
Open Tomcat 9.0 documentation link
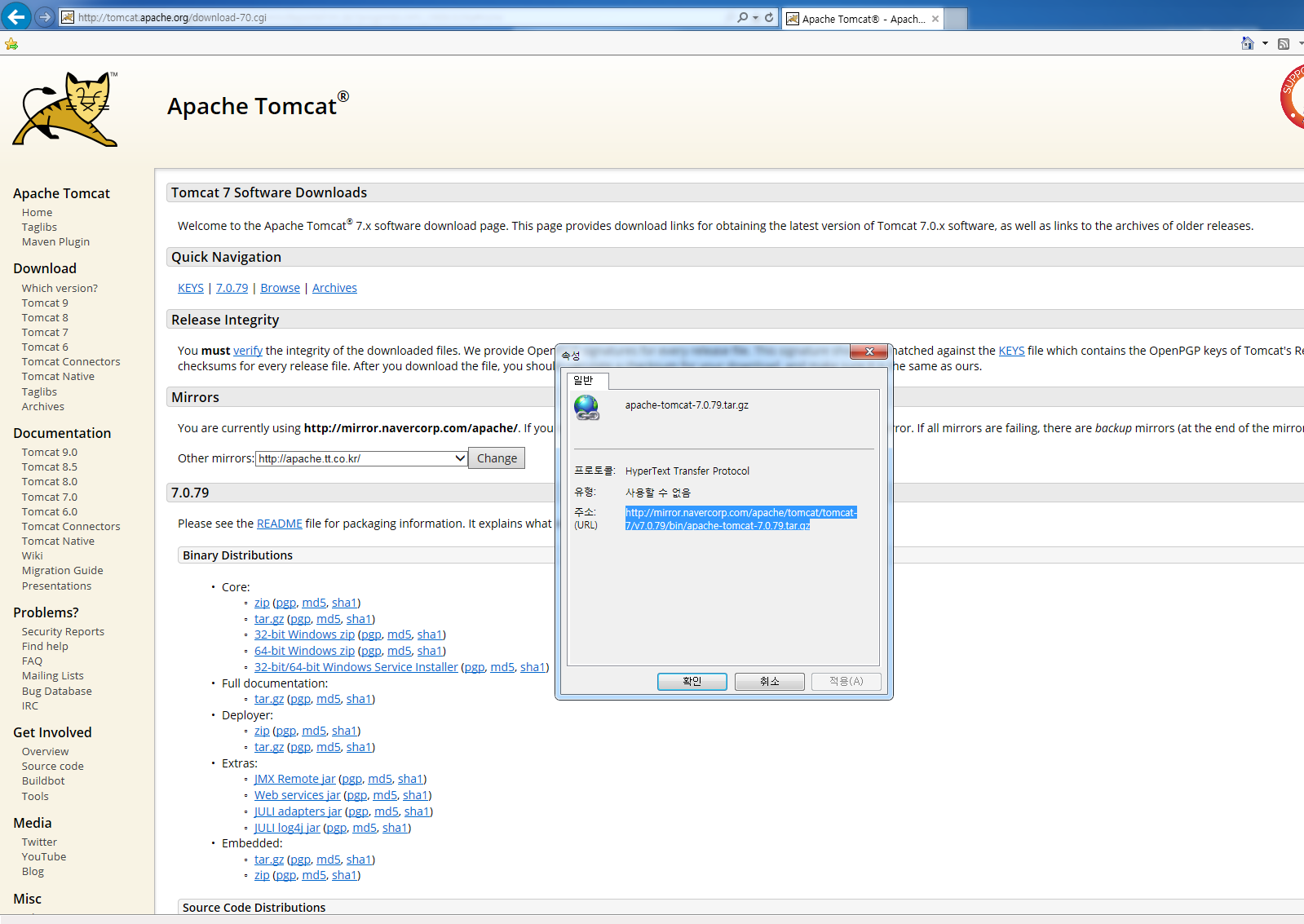50,452
